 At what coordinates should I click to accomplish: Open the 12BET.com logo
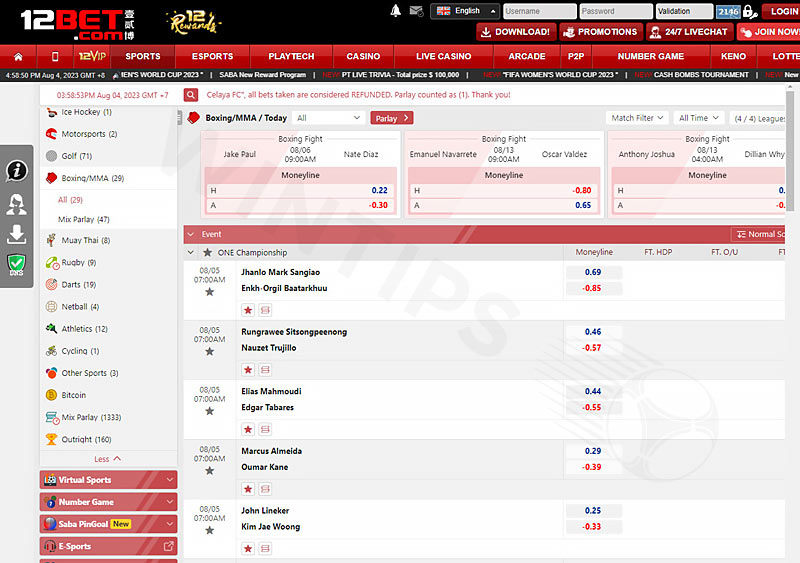[x=78, y=24]
